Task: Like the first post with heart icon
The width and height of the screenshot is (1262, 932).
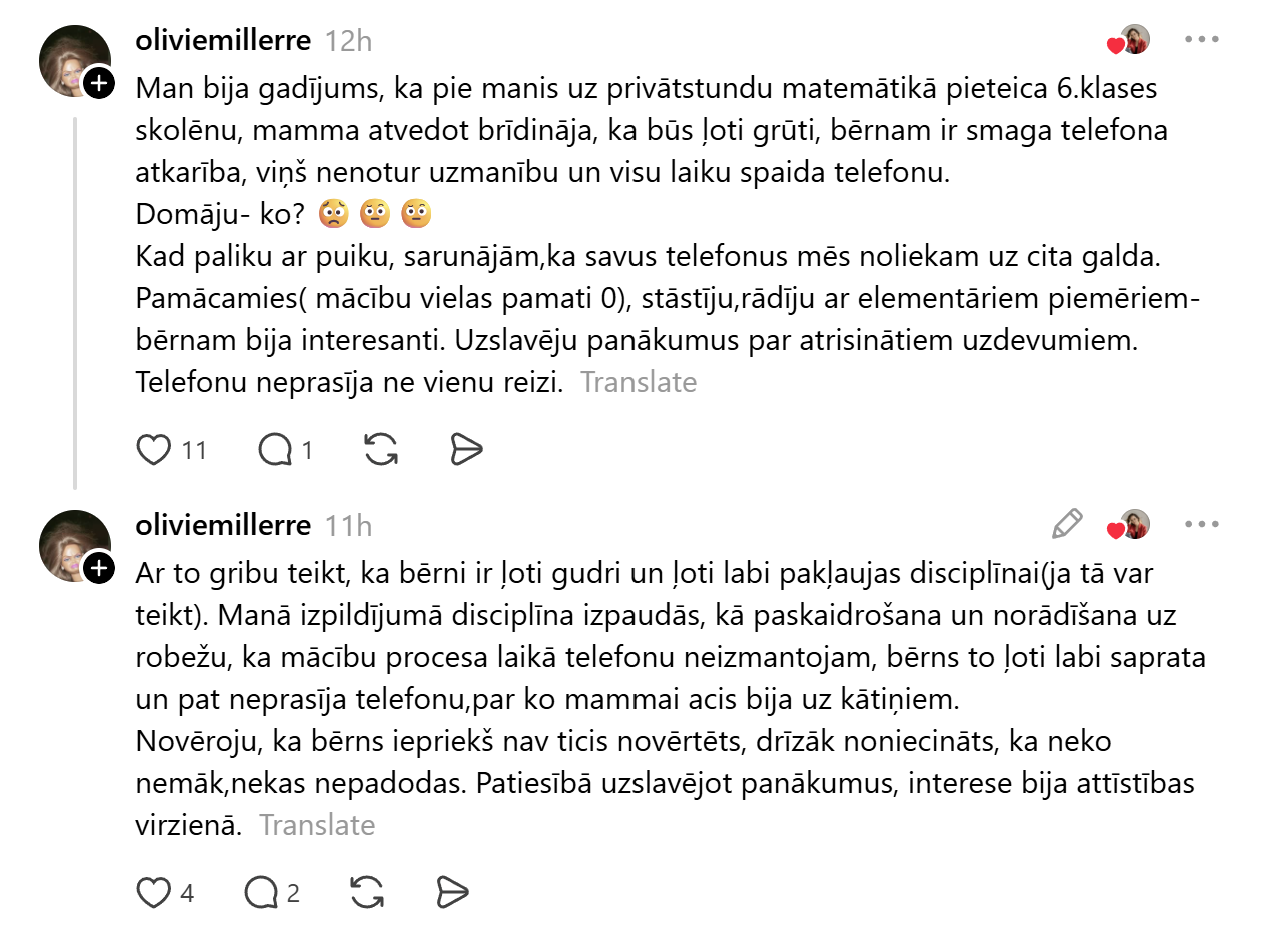Action: pyautogui.click(x=154, y=451)
